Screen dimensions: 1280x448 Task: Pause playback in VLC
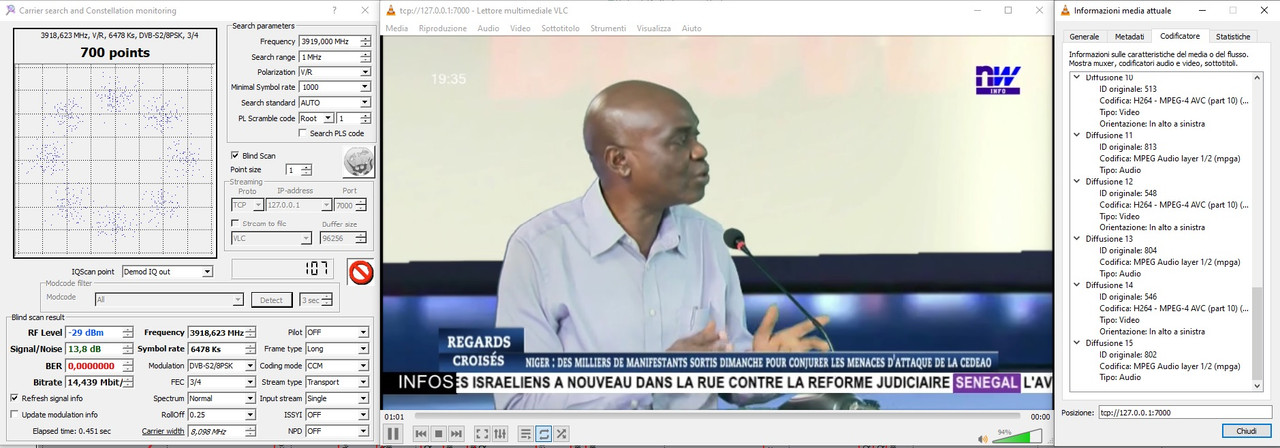coord(393,434)
